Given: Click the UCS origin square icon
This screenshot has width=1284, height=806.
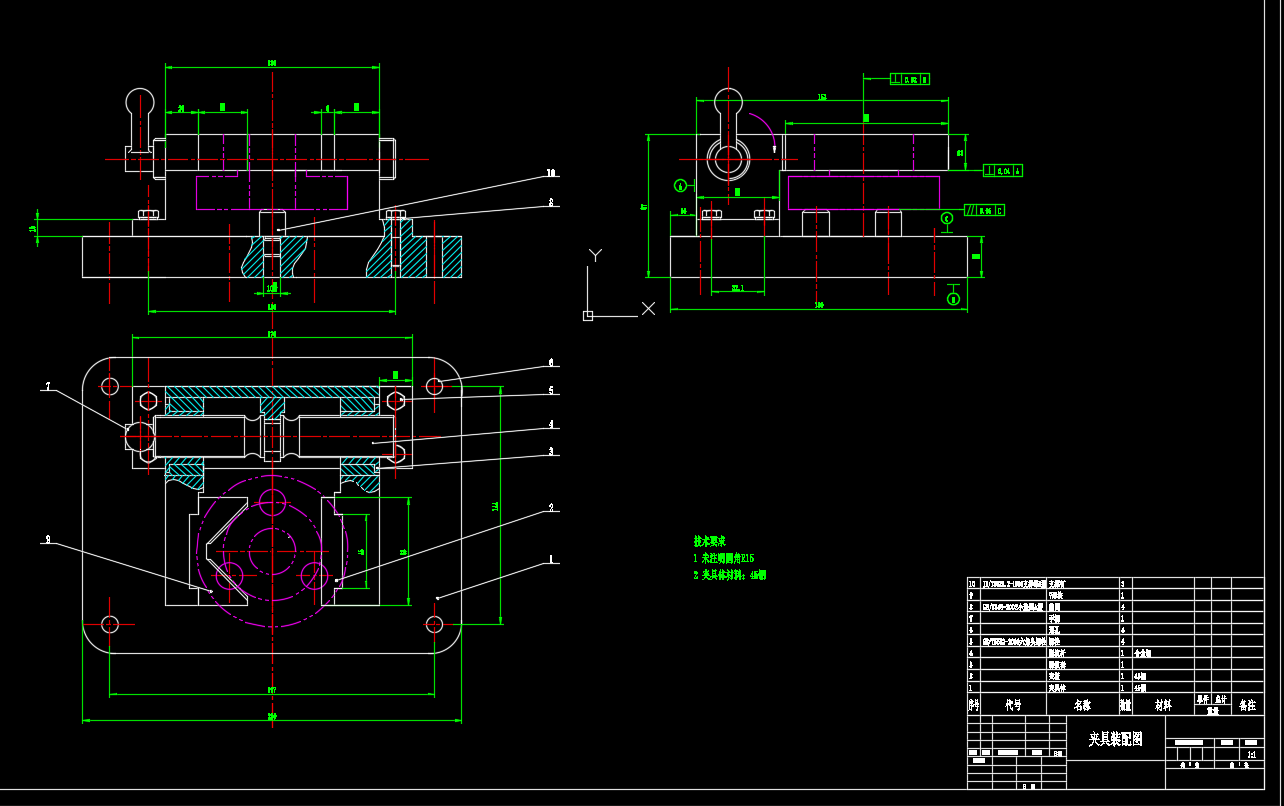Looking at the screenshot, I should 588,316.
